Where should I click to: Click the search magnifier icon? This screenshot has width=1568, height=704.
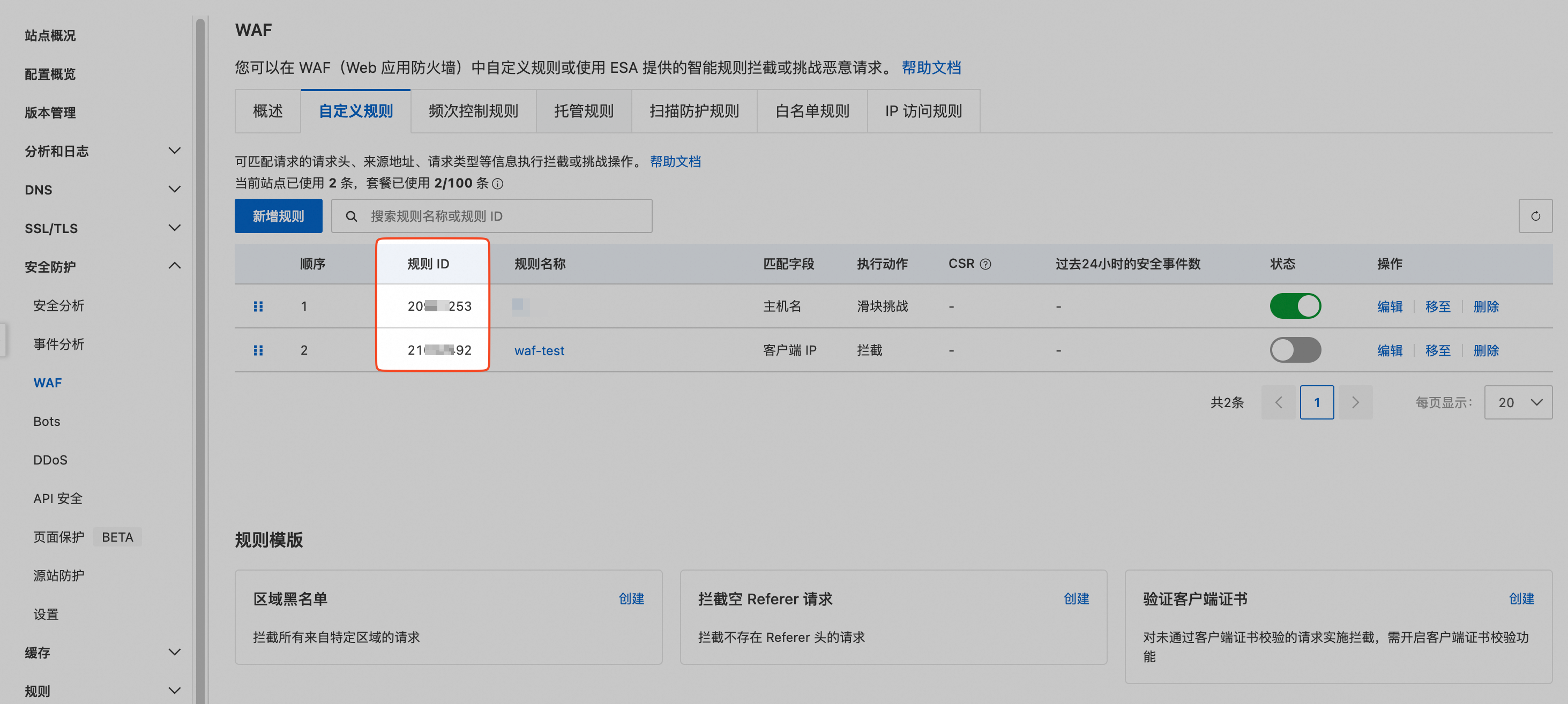tap(351, 216)
